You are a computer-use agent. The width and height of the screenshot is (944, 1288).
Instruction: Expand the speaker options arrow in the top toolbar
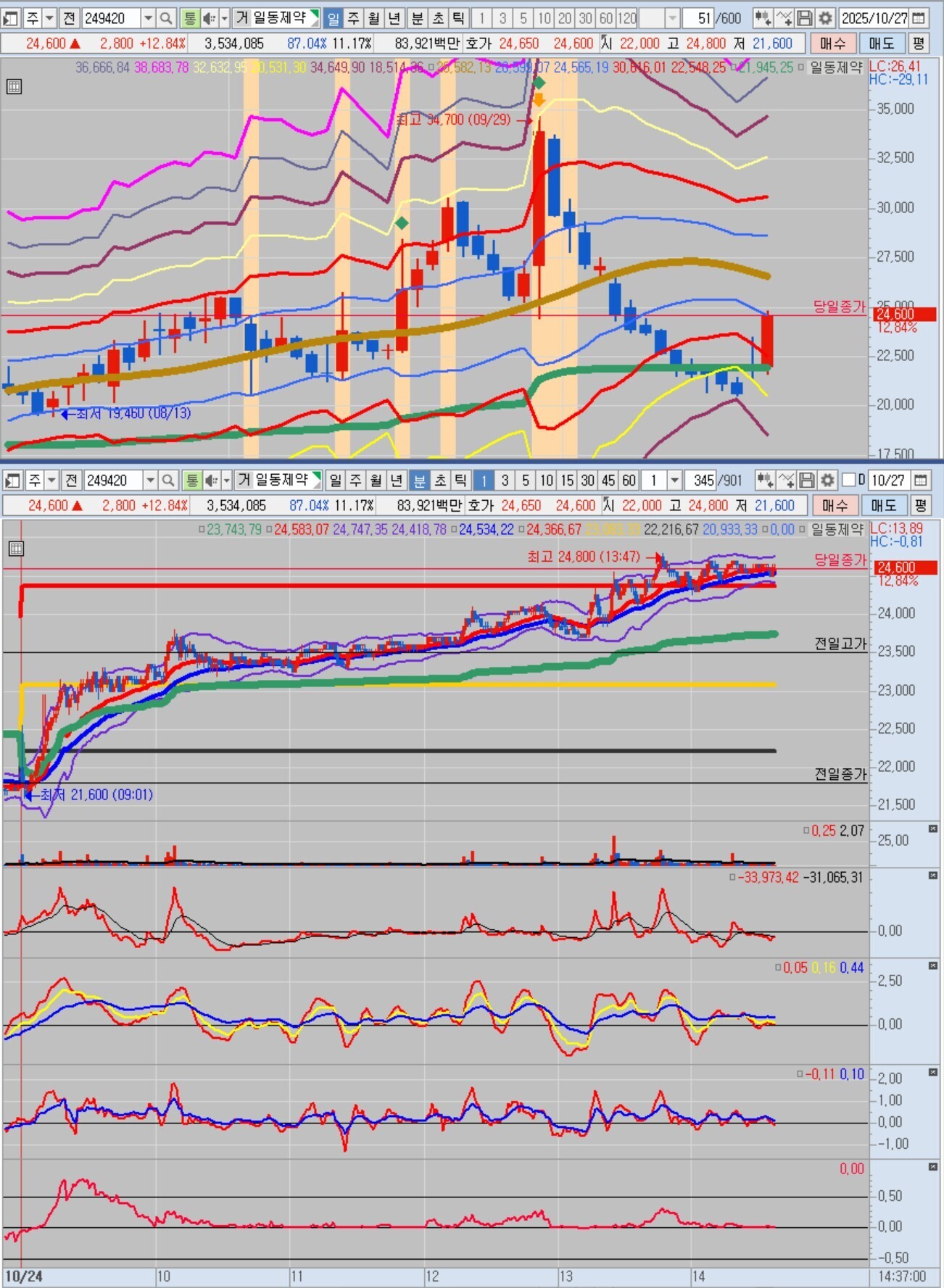224,18
